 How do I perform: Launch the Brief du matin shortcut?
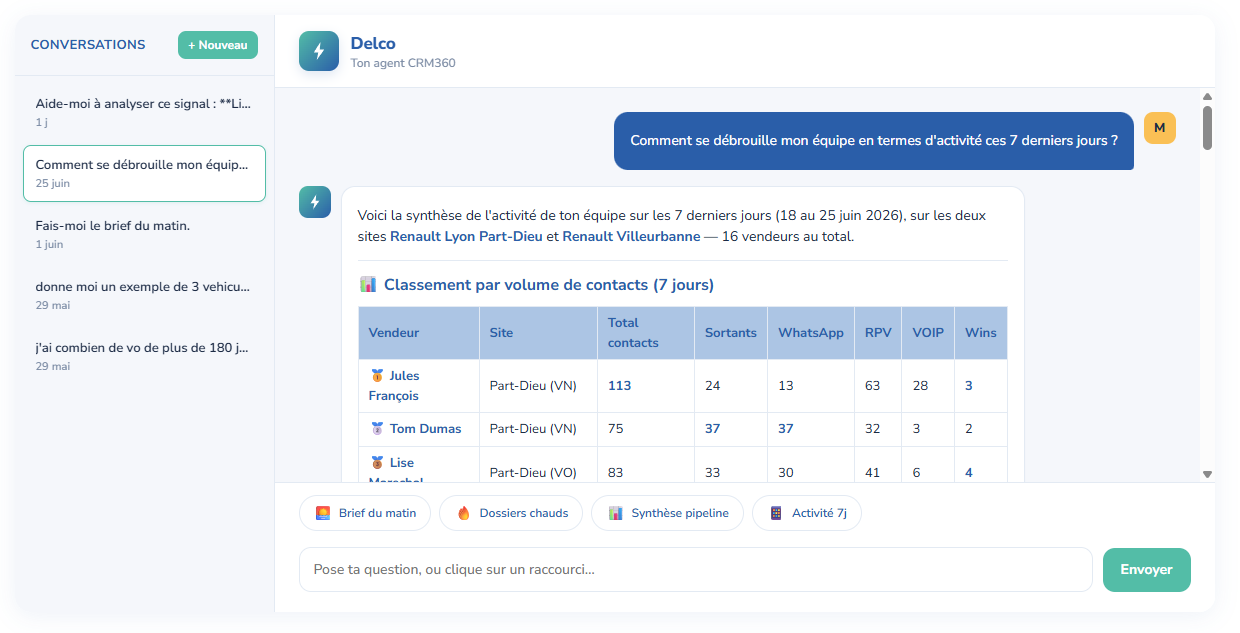tap(365, 513)
